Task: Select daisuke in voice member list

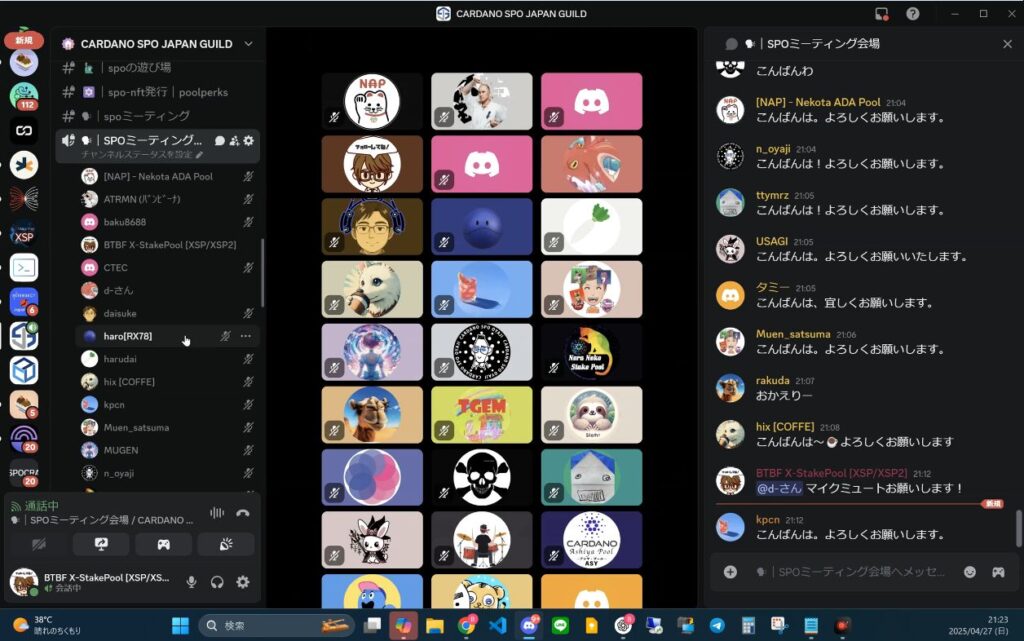Action: point(168,313)
